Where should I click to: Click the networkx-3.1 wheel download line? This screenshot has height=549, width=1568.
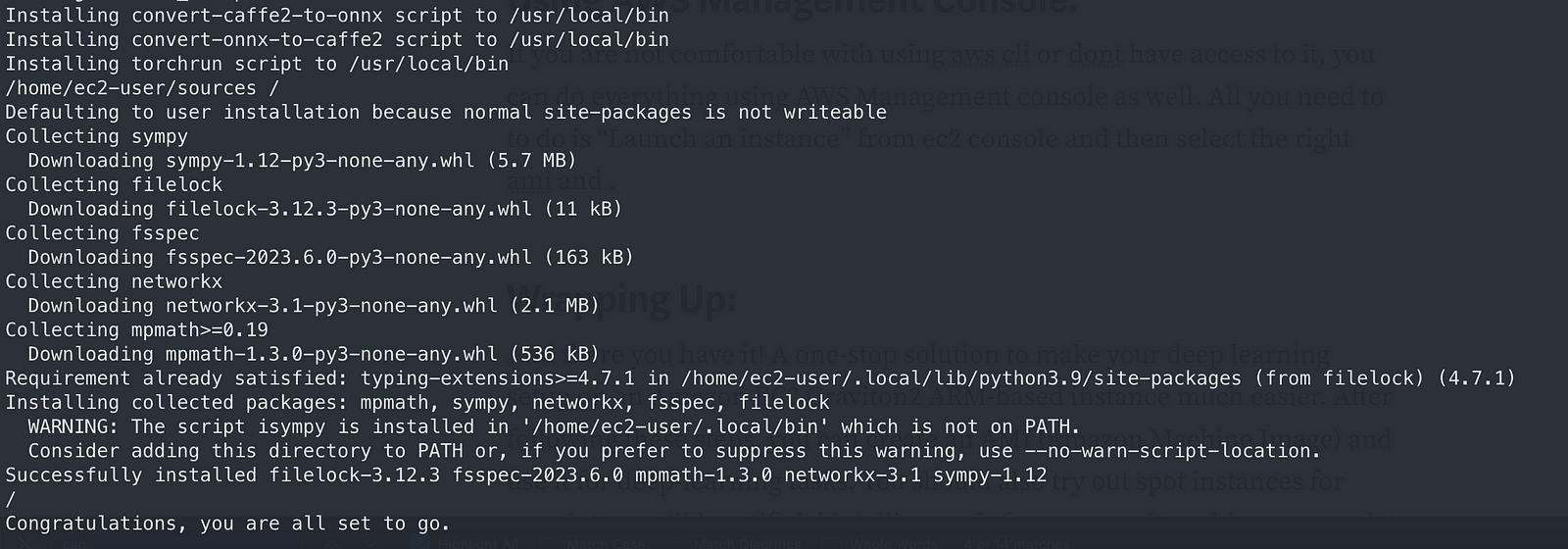pos(314,305)
